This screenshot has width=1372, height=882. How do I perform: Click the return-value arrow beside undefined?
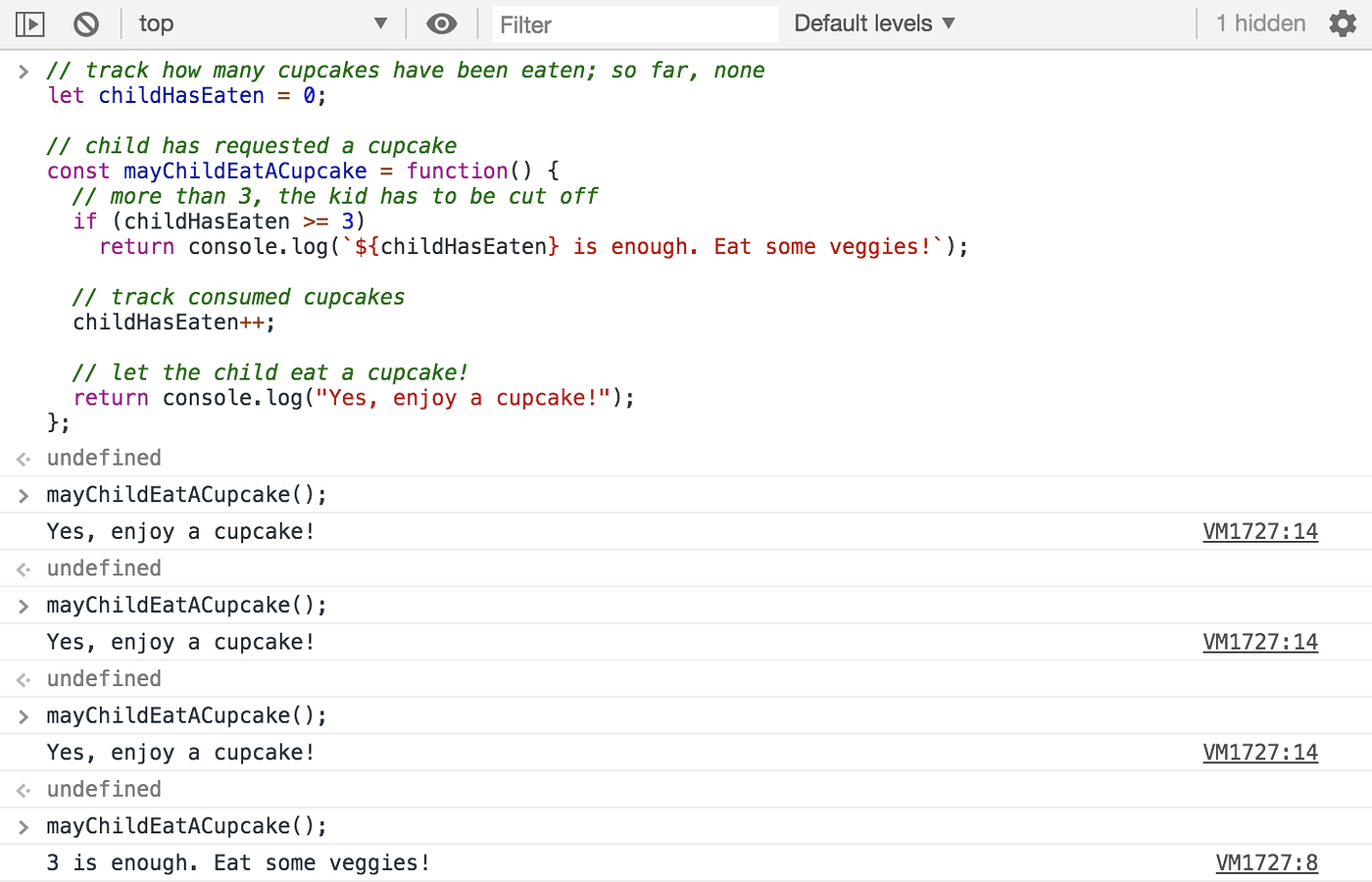point(23,458)
